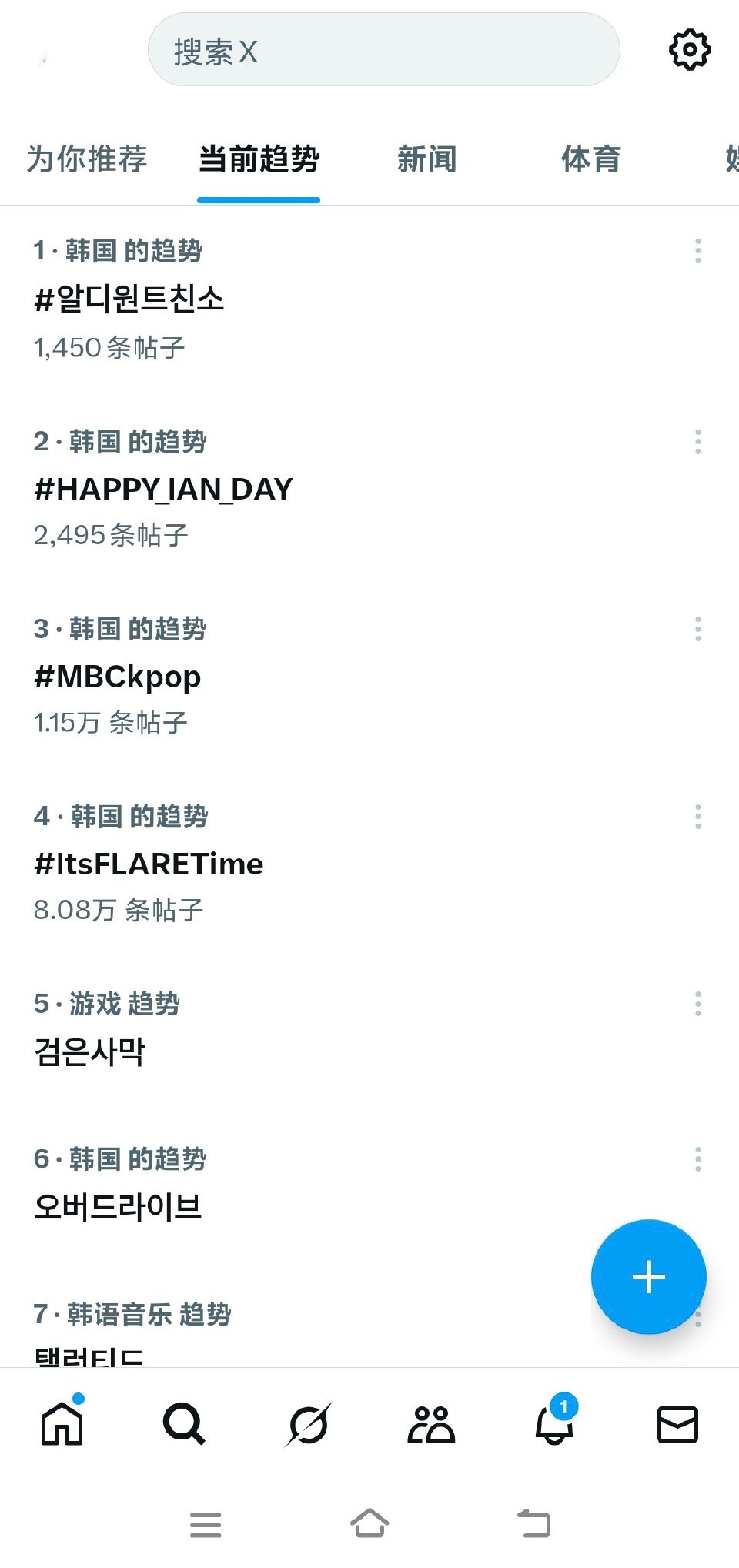739x1568 pixels.
Task: Switch to 体育 tab
Action: pos(590,159)
